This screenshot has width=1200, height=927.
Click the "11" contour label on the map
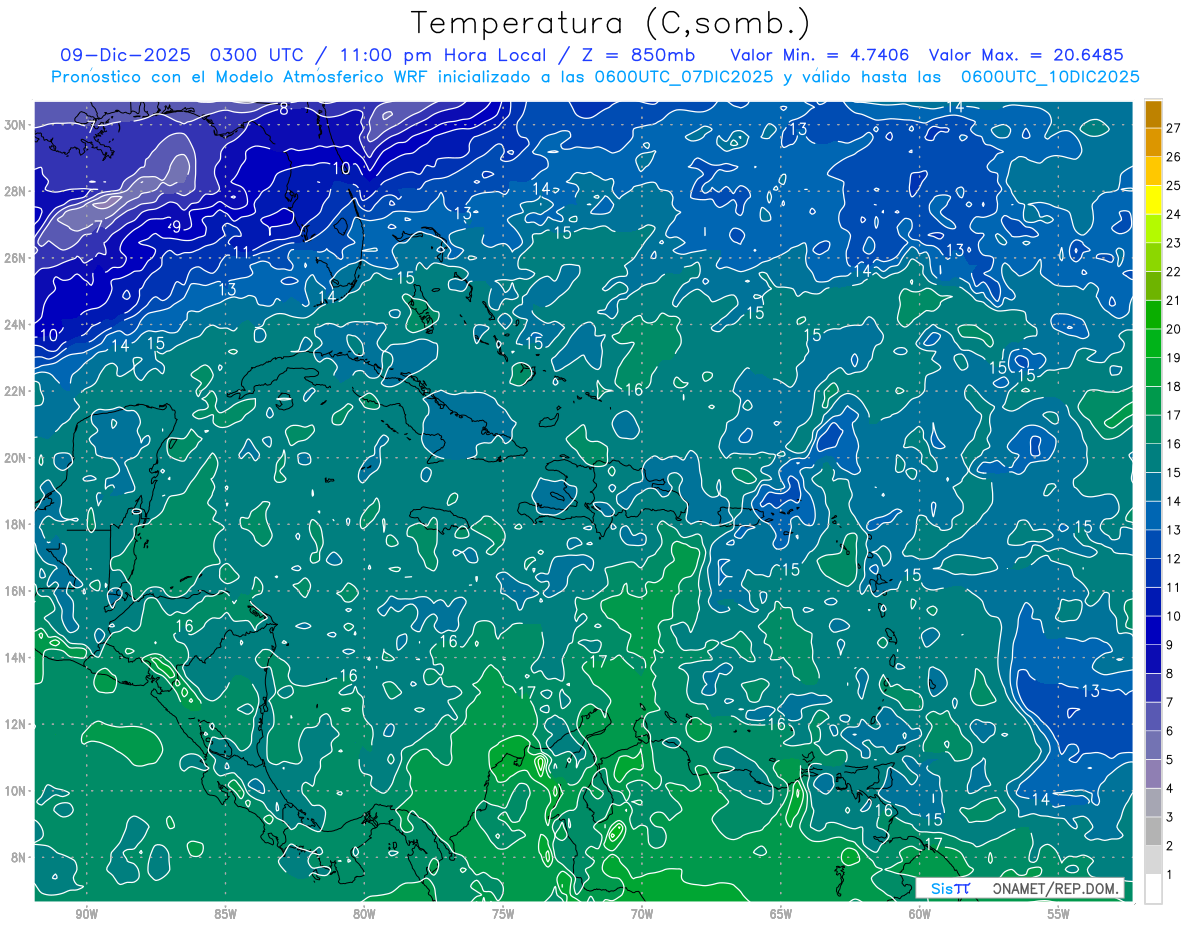pos(241,252)
